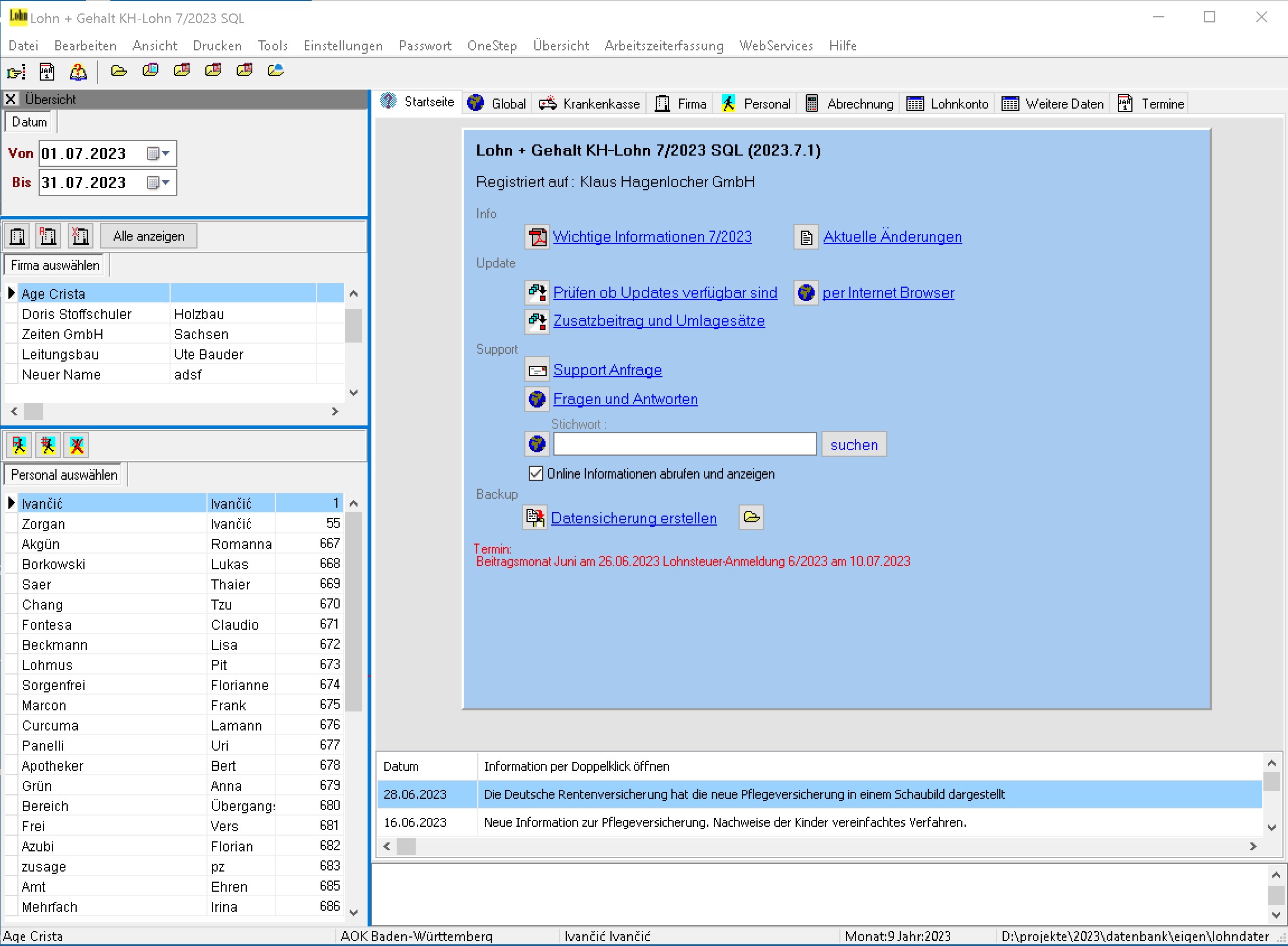
Task: Select Apotheker personnel row
Action: [175, 766]
